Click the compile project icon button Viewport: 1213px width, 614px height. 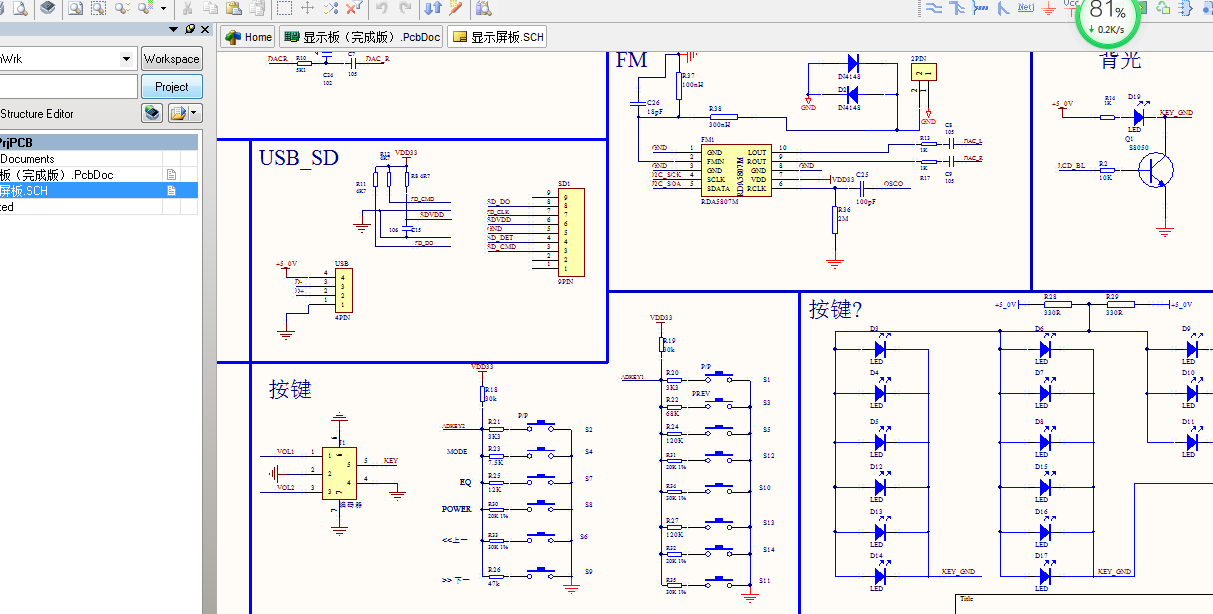pos(152,114)
